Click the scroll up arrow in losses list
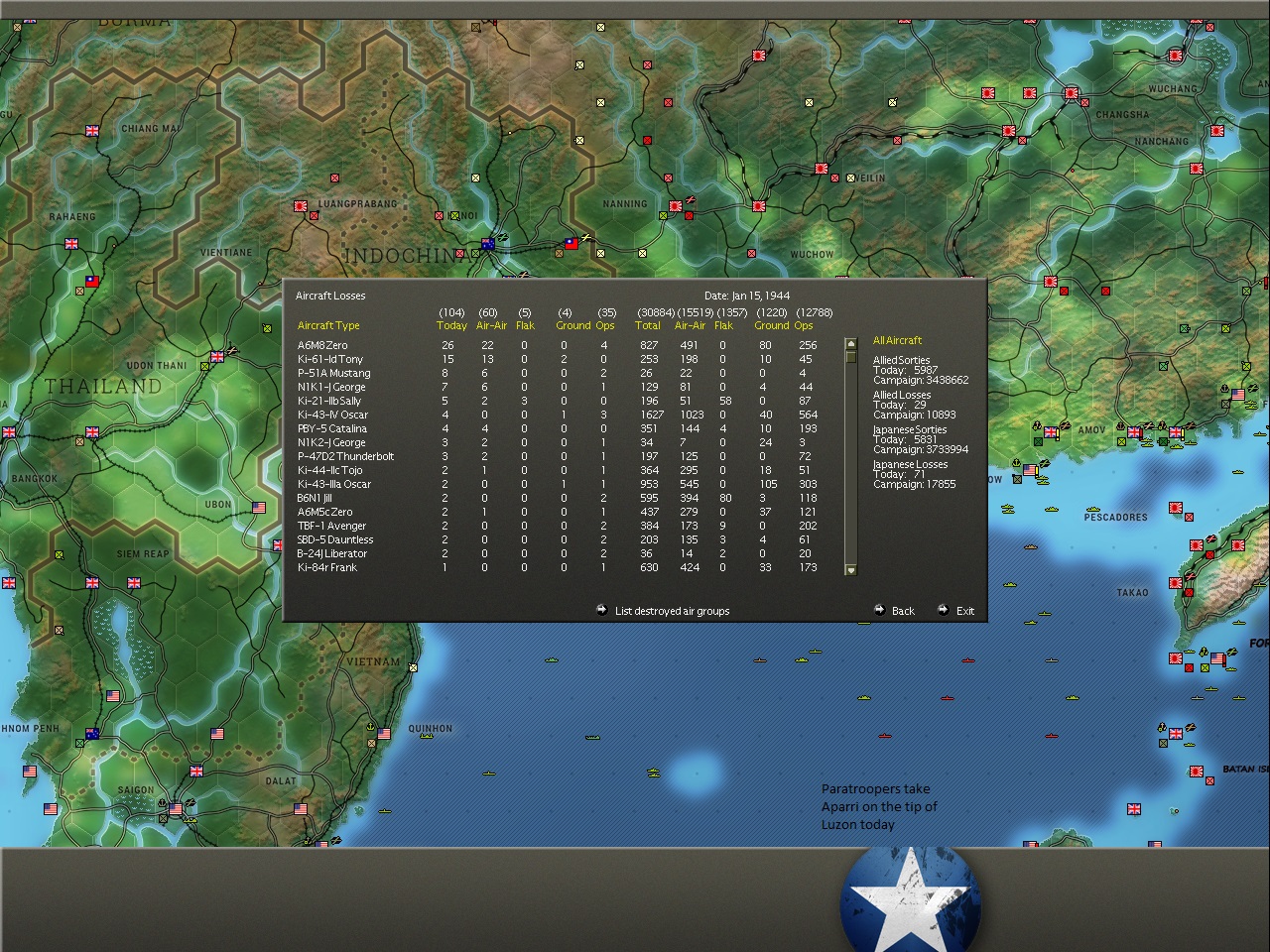 (x=850, y=343)
